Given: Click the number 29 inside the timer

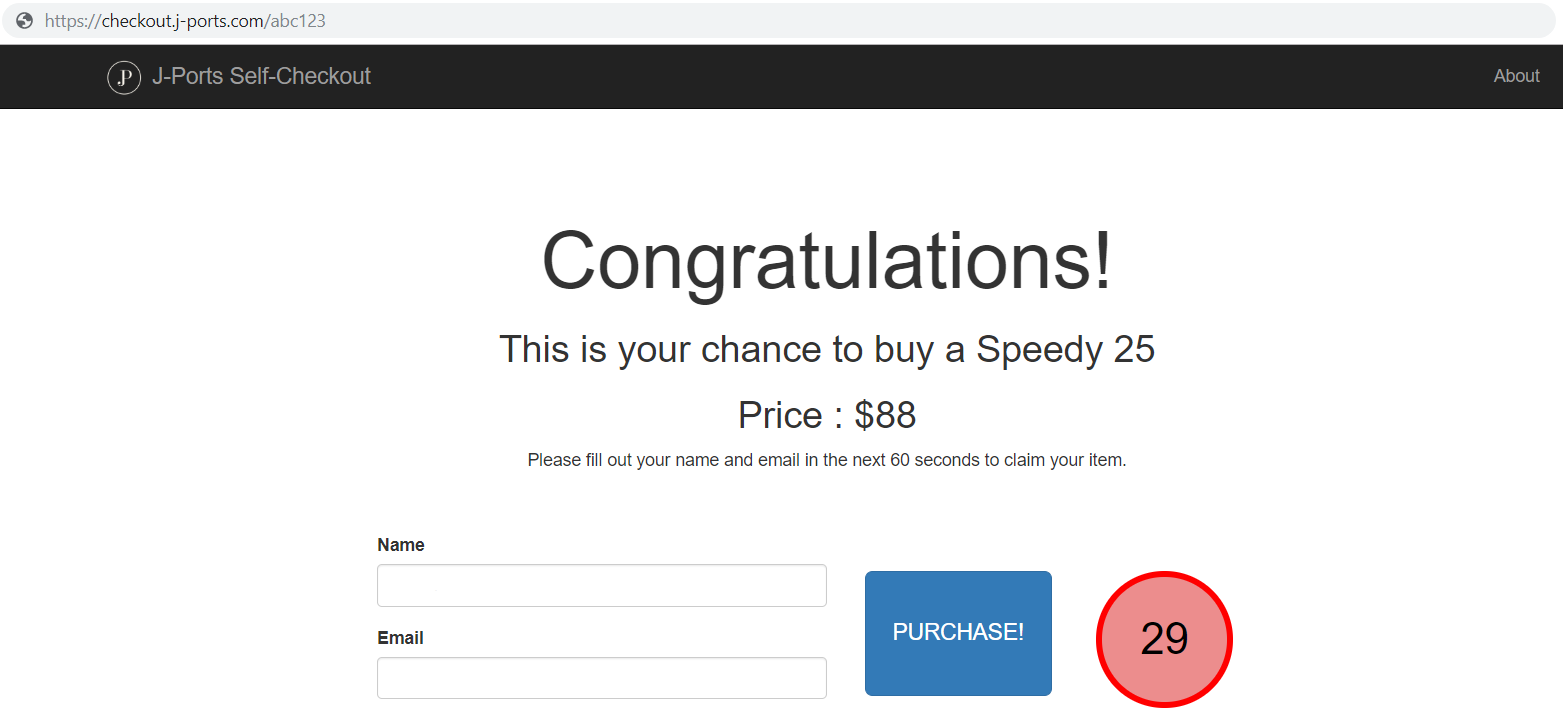Looking at the screenshot, I should tap(1164, 639).
